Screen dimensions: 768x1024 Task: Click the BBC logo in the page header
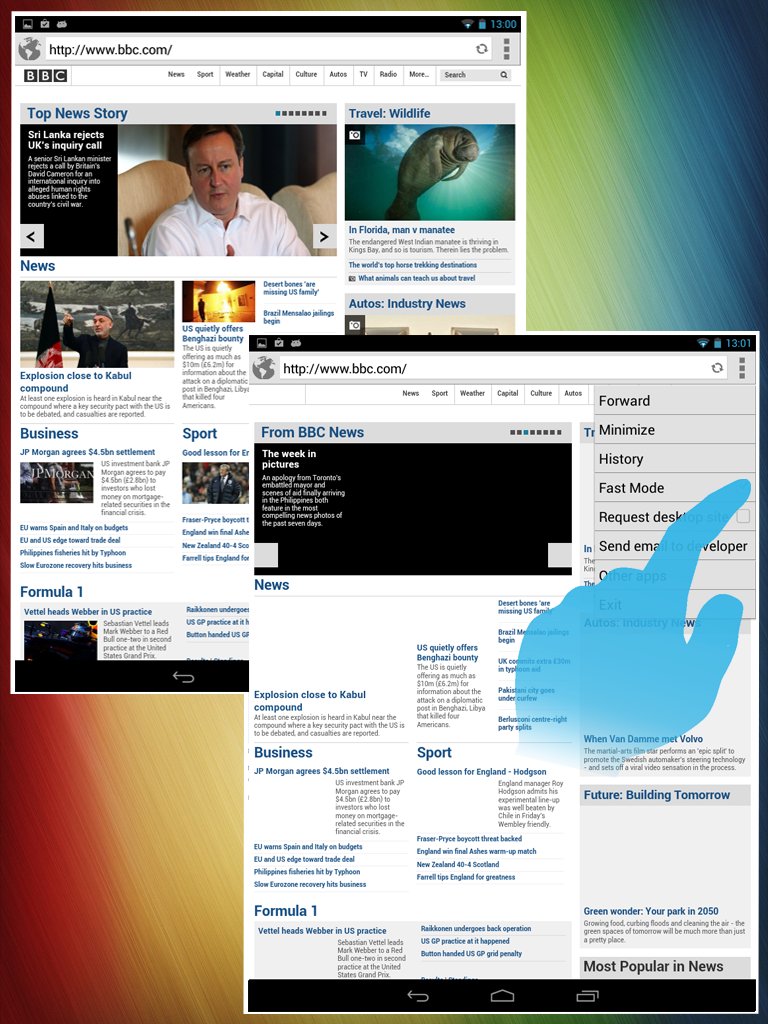[x=46, y=75]
